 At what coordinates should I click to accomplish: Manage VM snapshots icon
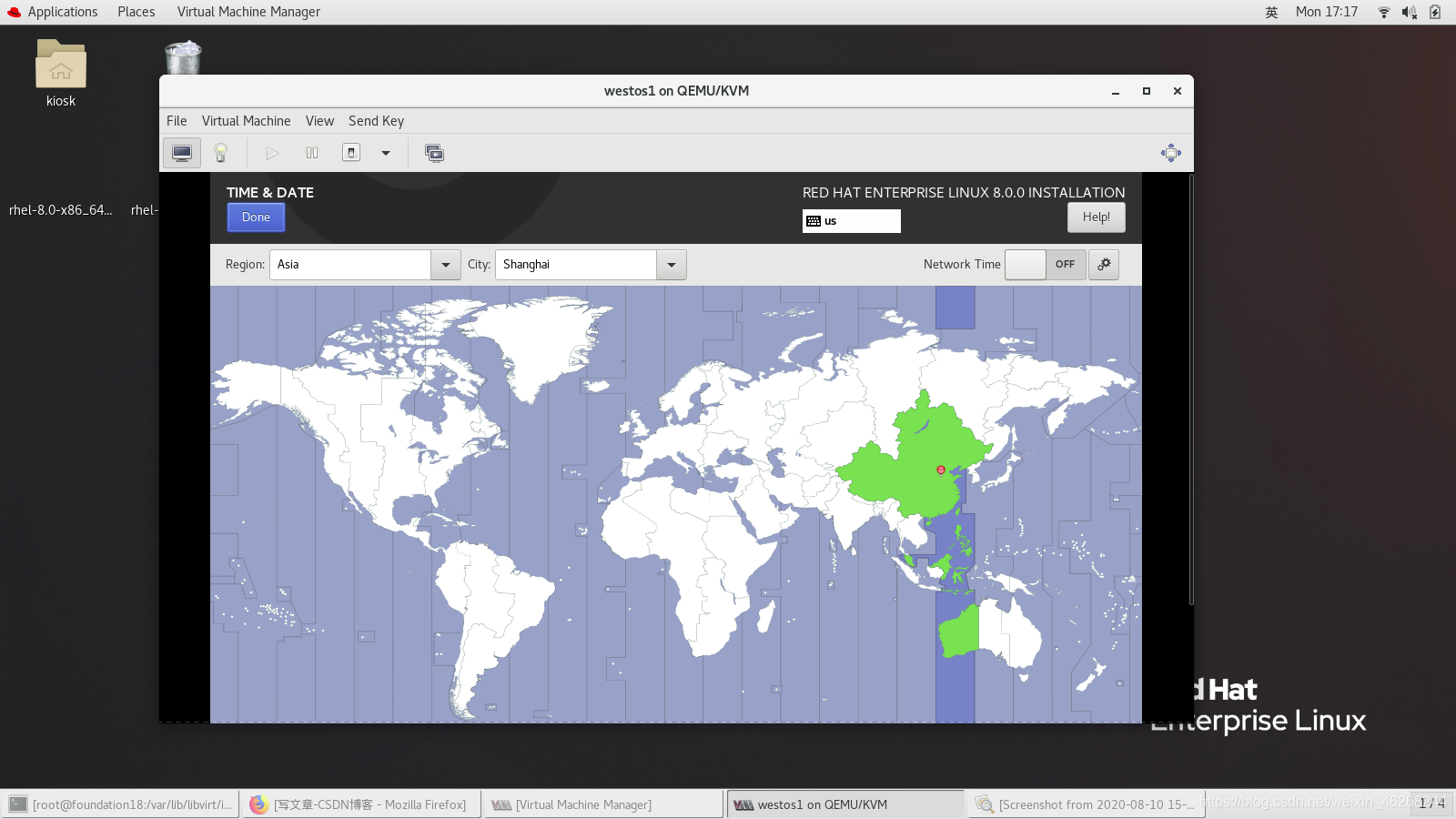click(435, 153)
